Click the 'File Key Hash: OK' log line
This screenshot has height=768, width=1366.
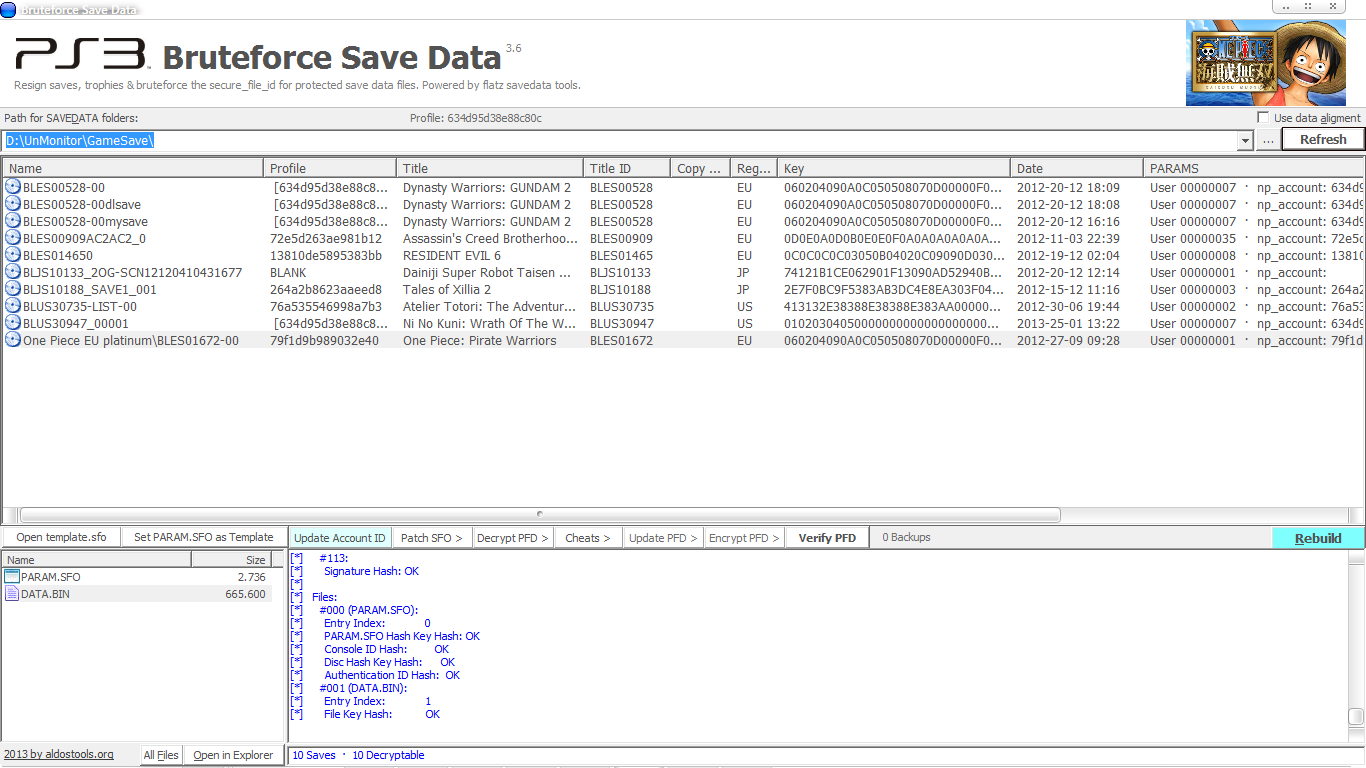(382, 714)
